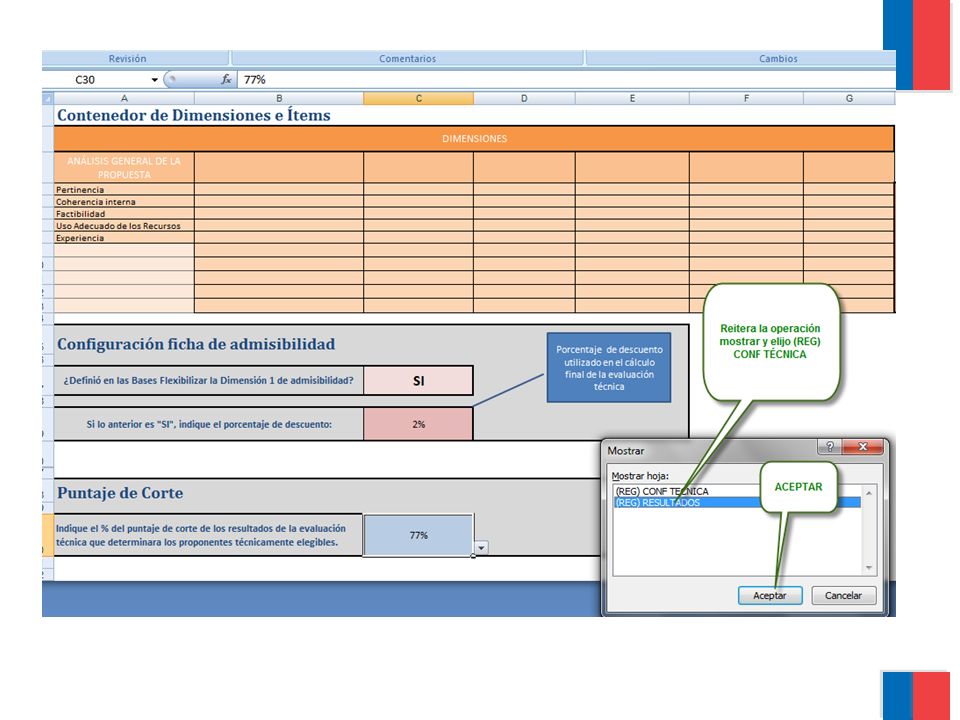The image size is (960, 720).
Task: Click the Contenedor de Dimensiones e Ítems title
Action: [x=193, y=115]
